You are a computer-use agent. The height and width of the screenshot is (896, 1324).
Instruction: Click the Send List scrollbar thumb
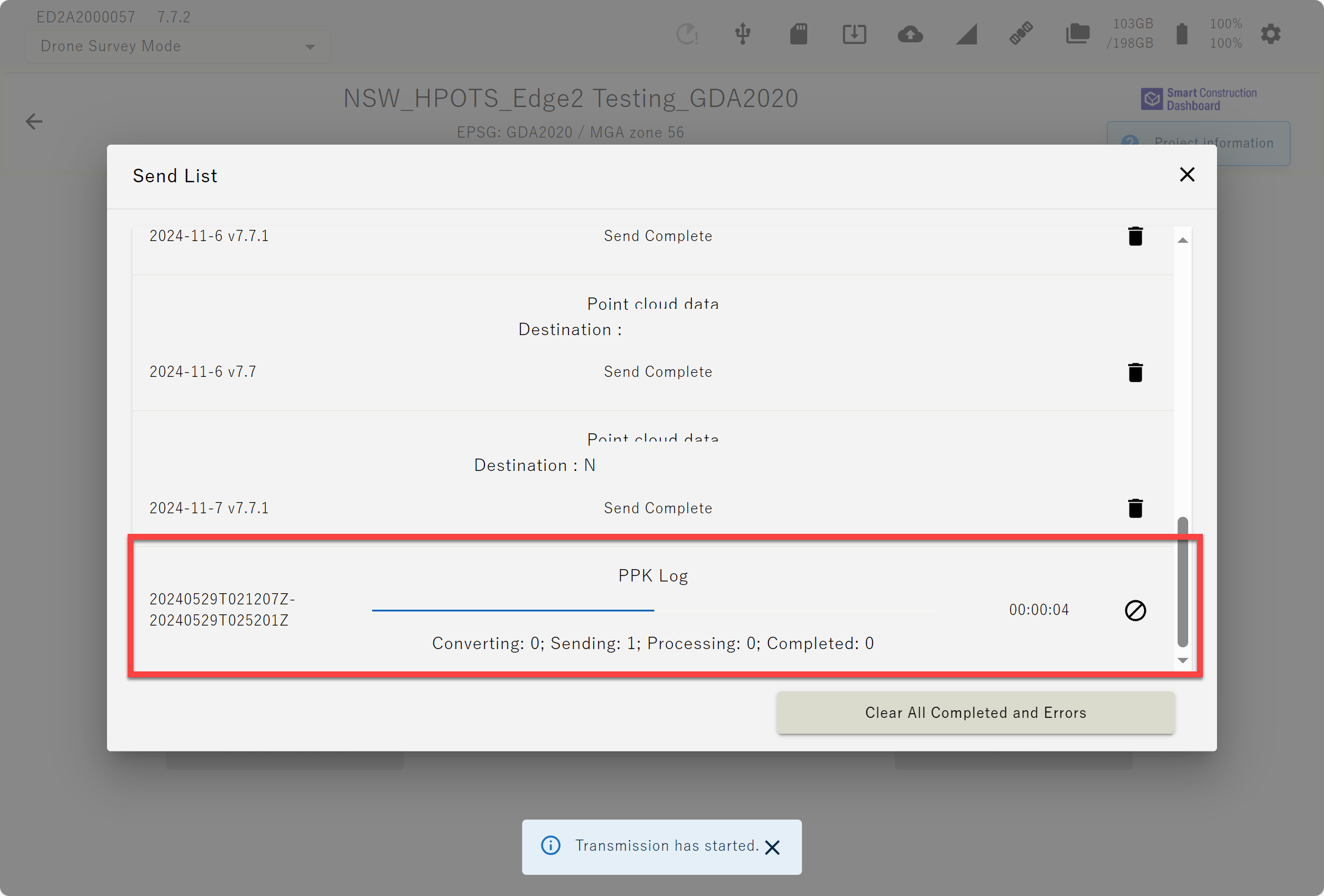pos(1183,582)
